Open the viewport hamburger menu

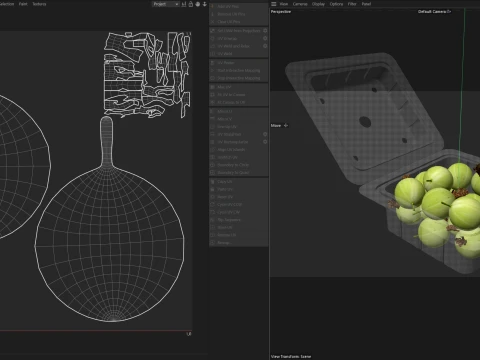pos(274,4)
